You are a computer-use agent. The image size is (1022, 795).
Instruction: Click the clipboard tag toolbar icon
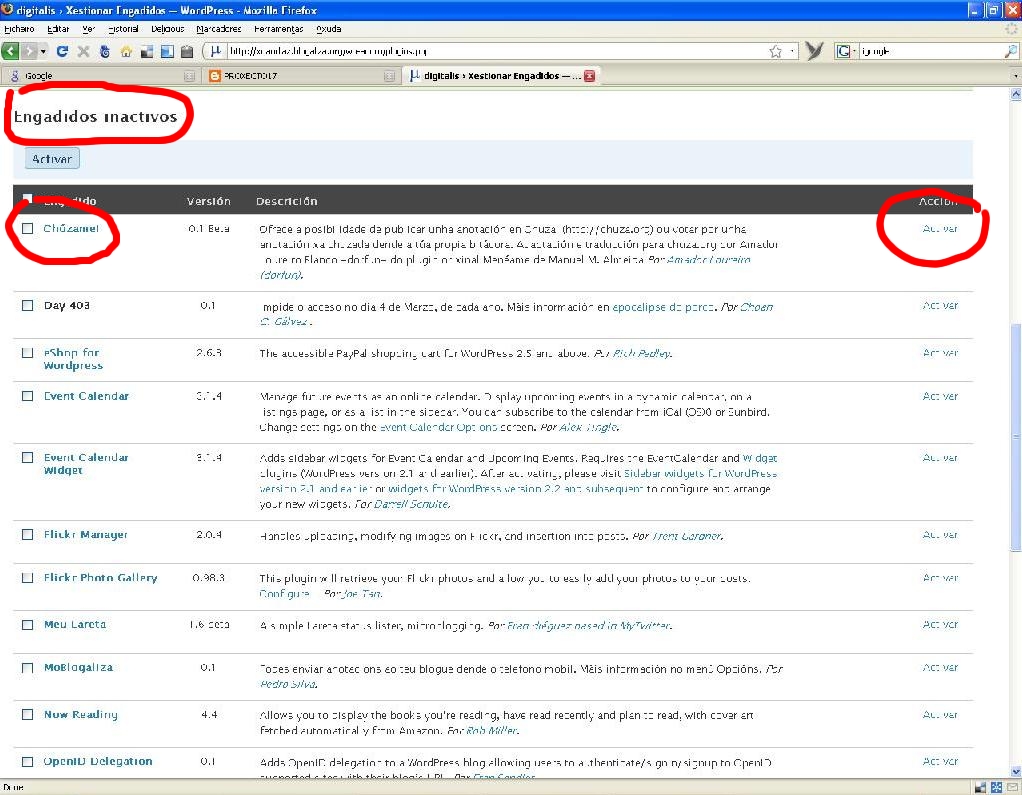(x=187, y=51)
